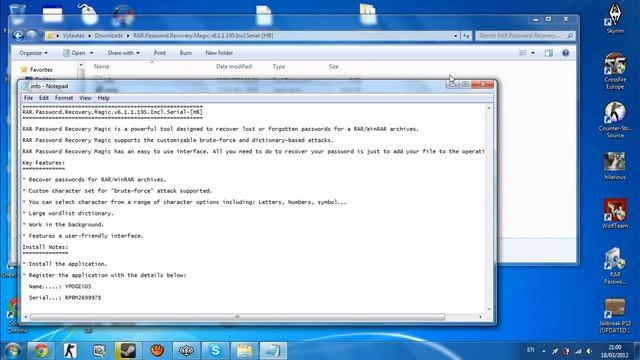
Task: Sort by the Name column header
Action: (x=102, y=67)
